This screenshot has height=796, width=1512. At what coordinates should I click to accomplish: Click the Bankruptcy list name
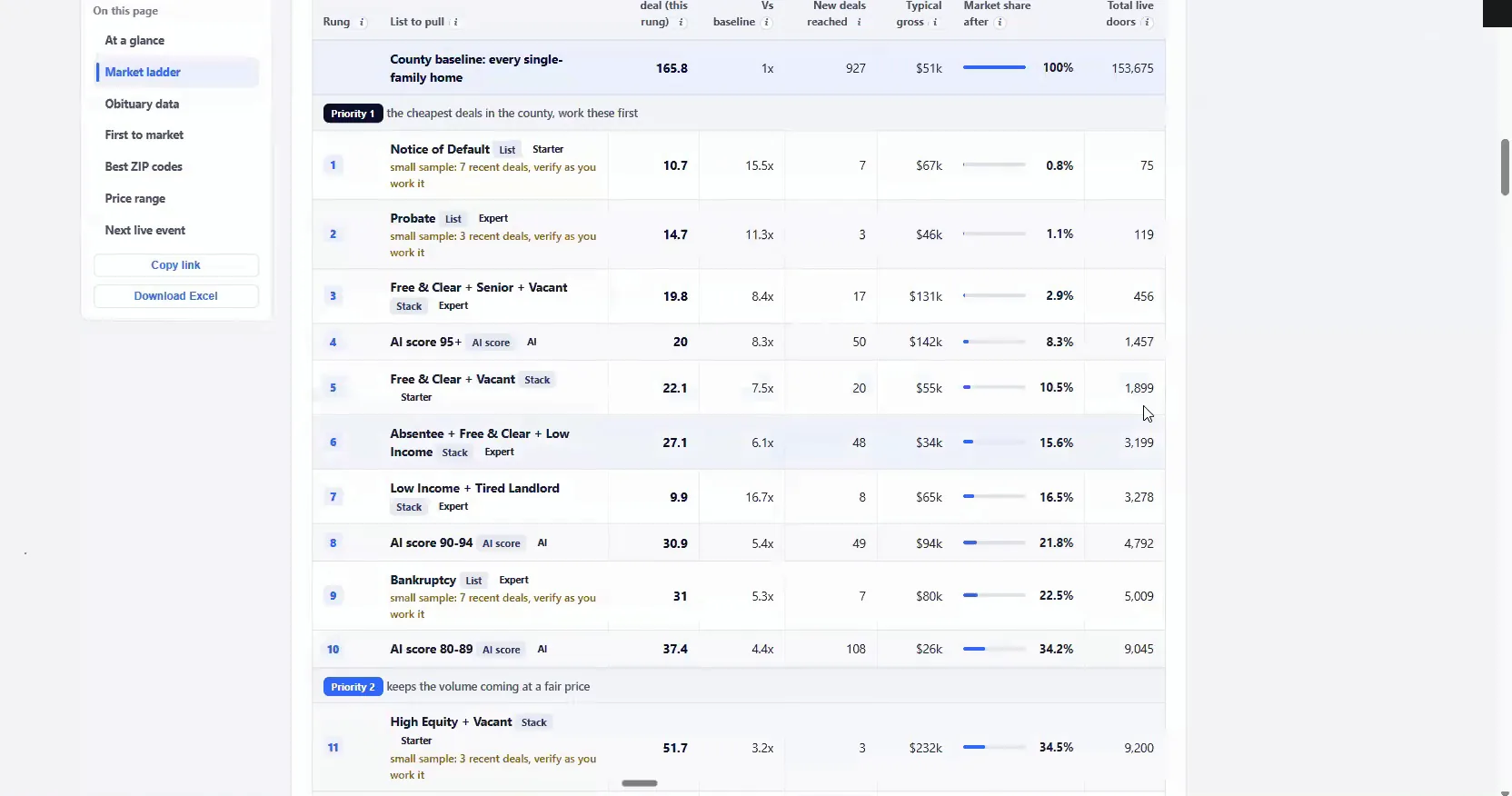point(423,580)
